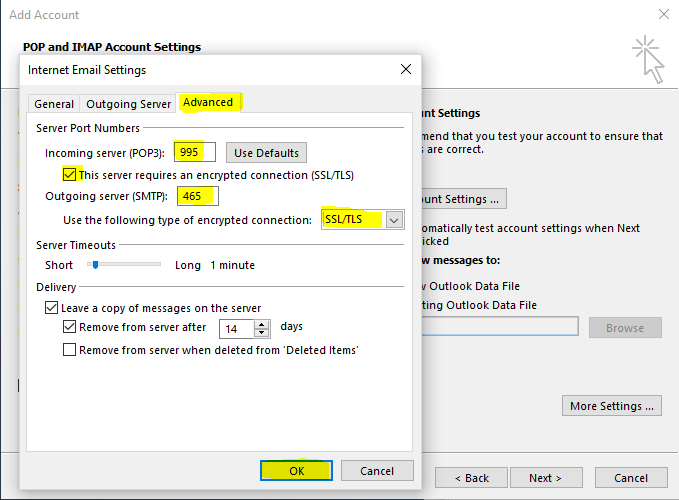679x500 pixels.
Task: Switch to the General tab
Action: tap(54, 104)
